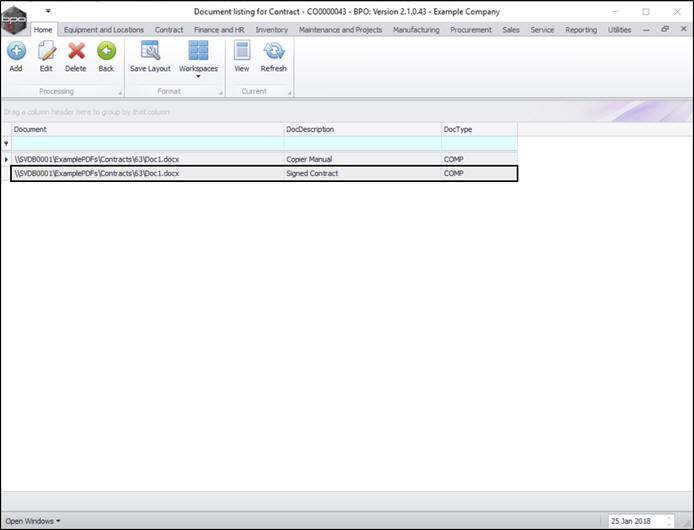Click the green Back arrow icon
The width and height of the screenshot is (694, 530).
tap(106, 51)
